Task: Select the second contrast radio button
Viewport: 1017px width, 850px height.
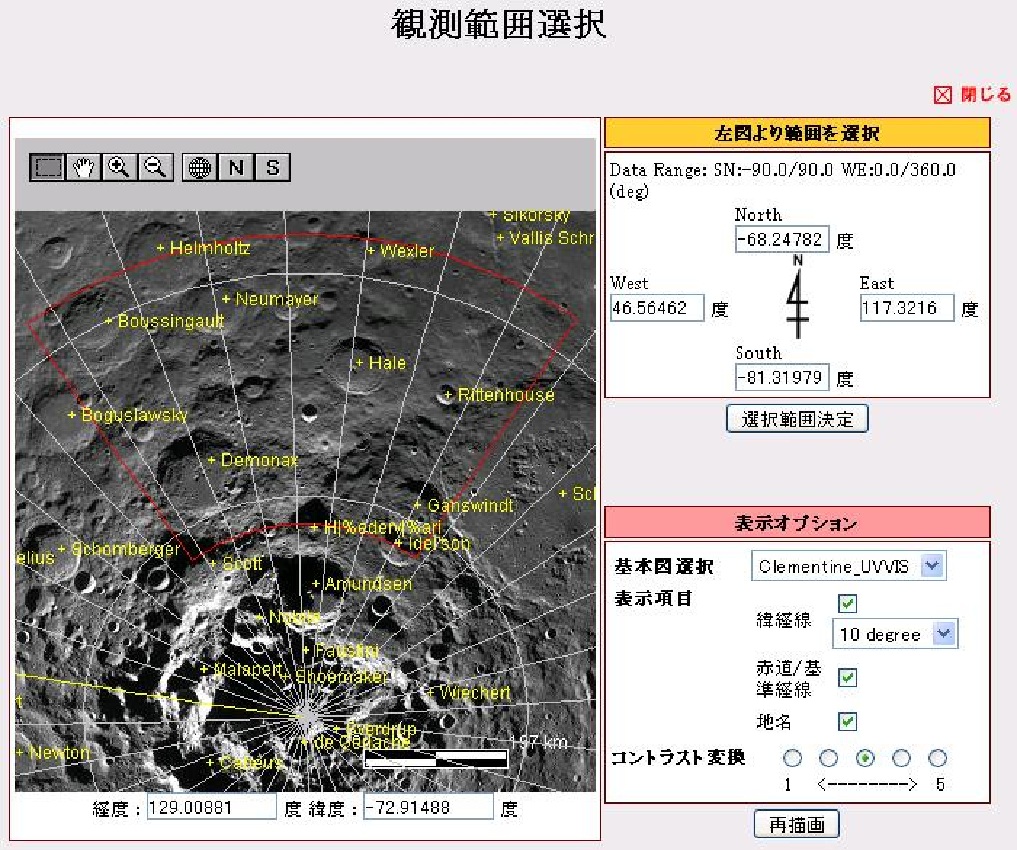Action: (x=828, y=757)
